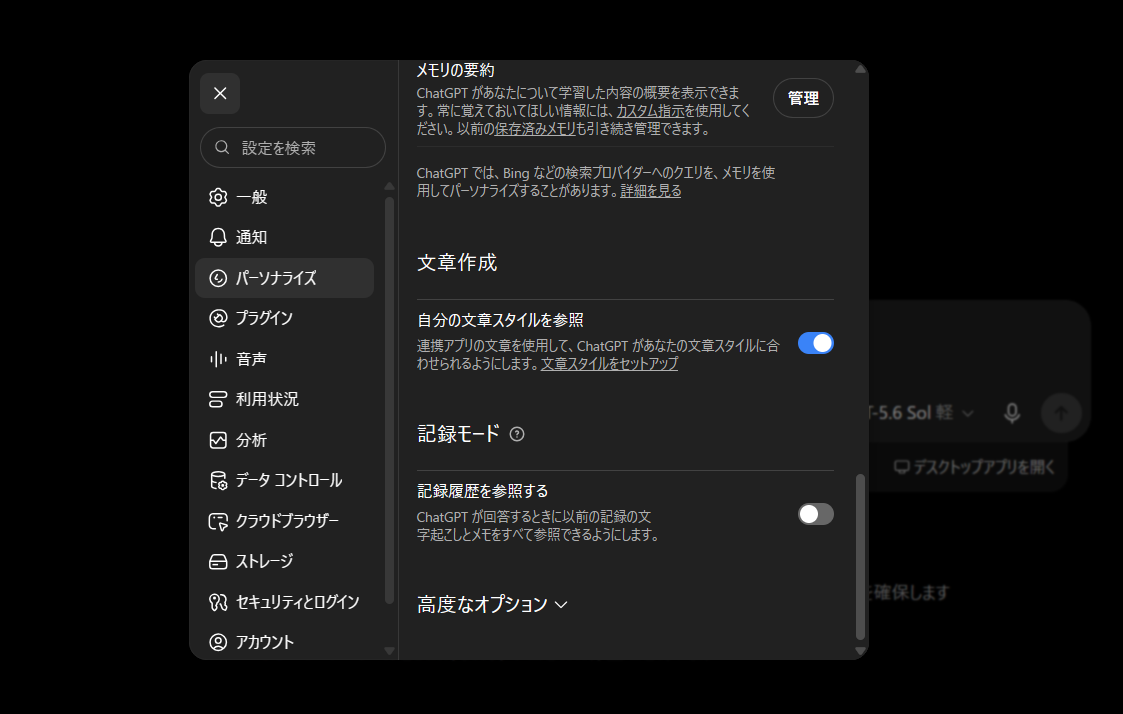Open the データ コントロール section
The width and height of the screenshot is (1123, 714).
click(284, 480)
